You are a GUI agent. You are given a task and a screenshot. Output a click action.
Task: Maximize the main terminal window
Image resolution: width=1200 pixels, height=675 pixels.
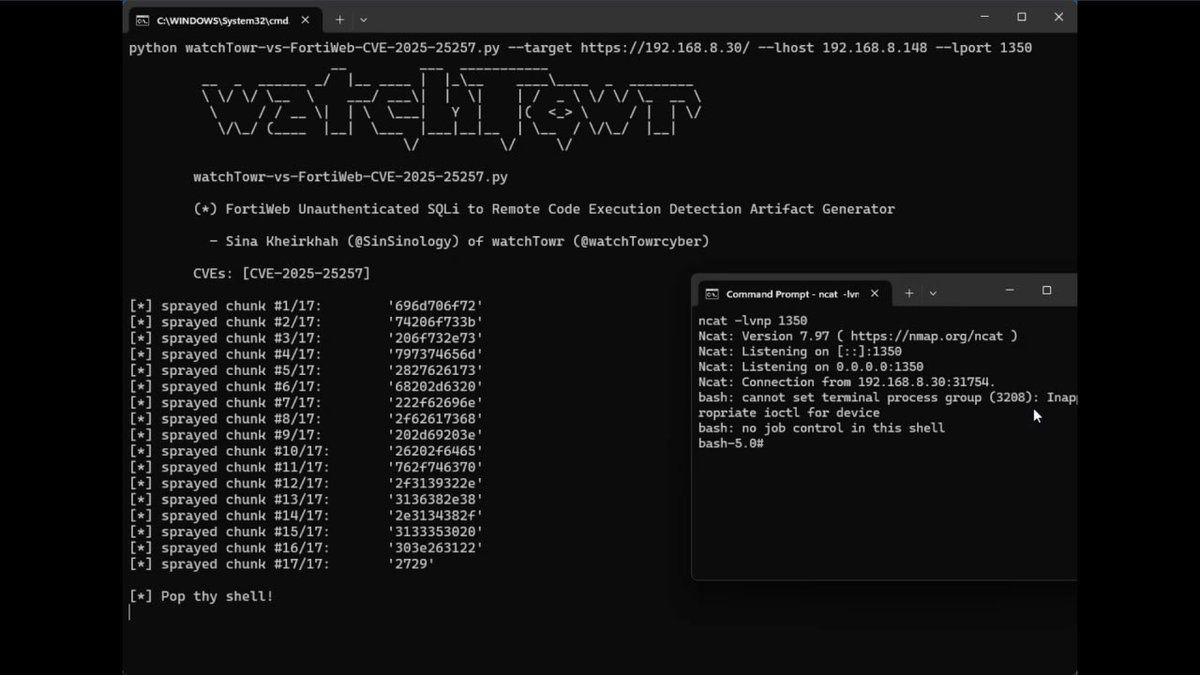(x=1022, y=17)
